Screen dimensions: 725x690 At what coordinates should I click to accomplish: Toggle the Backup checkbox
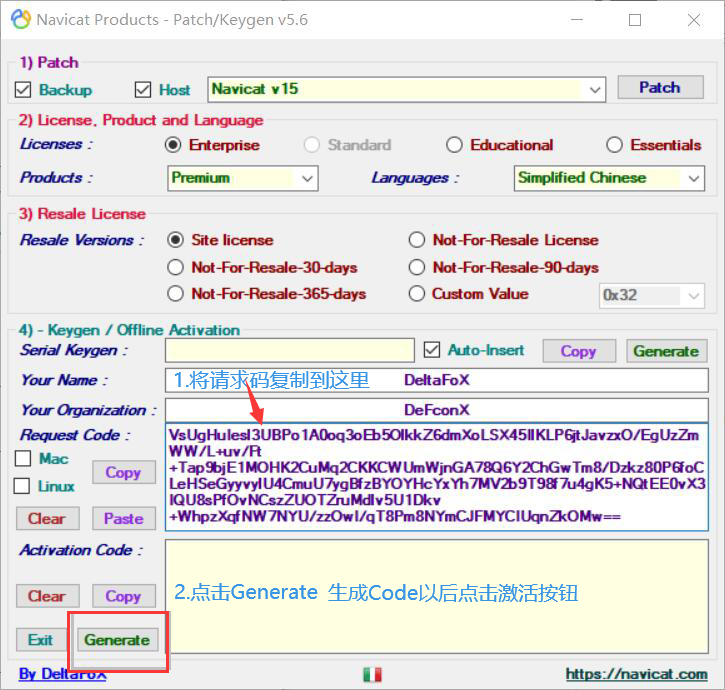click(x=23, y=90)
